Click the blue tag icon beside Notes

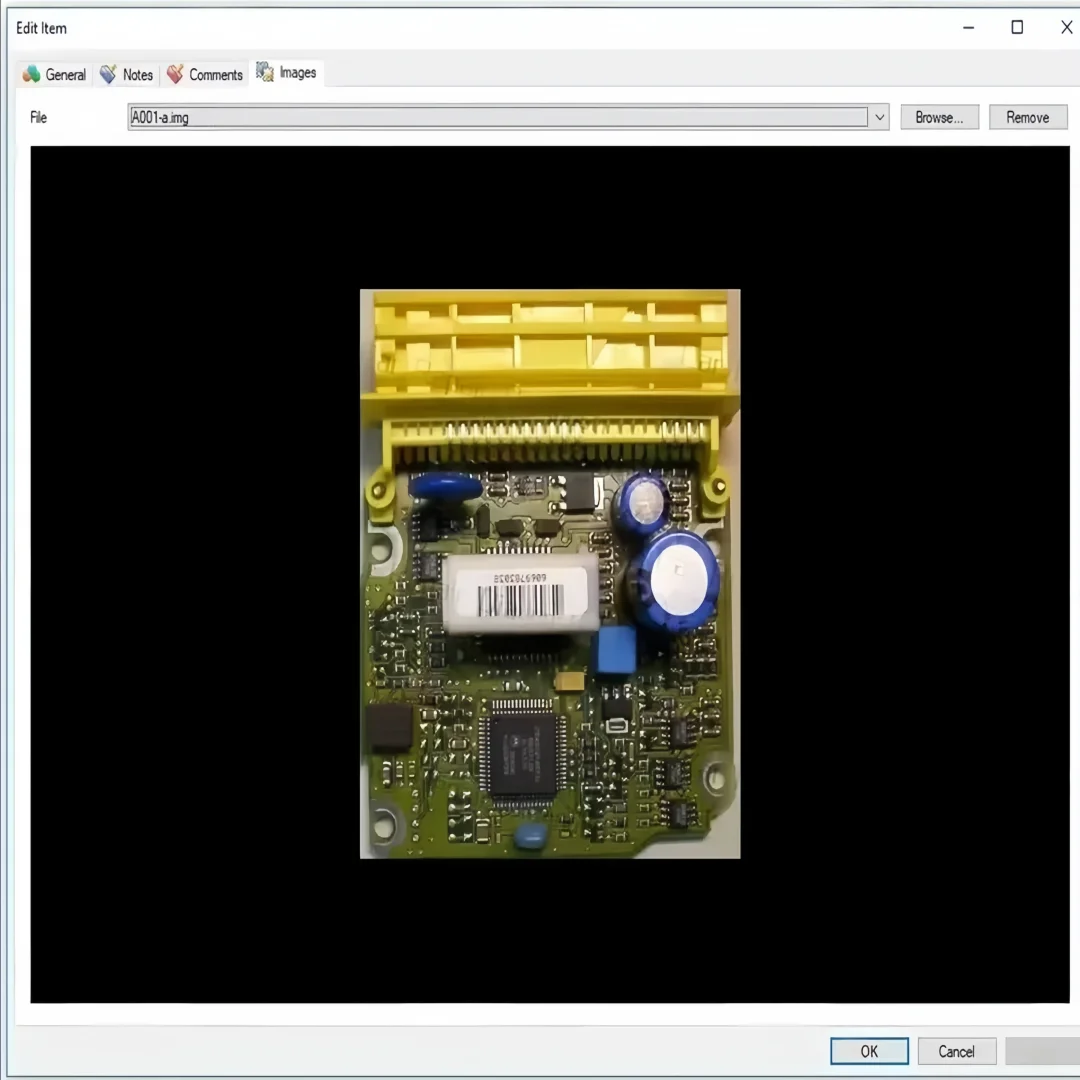pos(108,74)
